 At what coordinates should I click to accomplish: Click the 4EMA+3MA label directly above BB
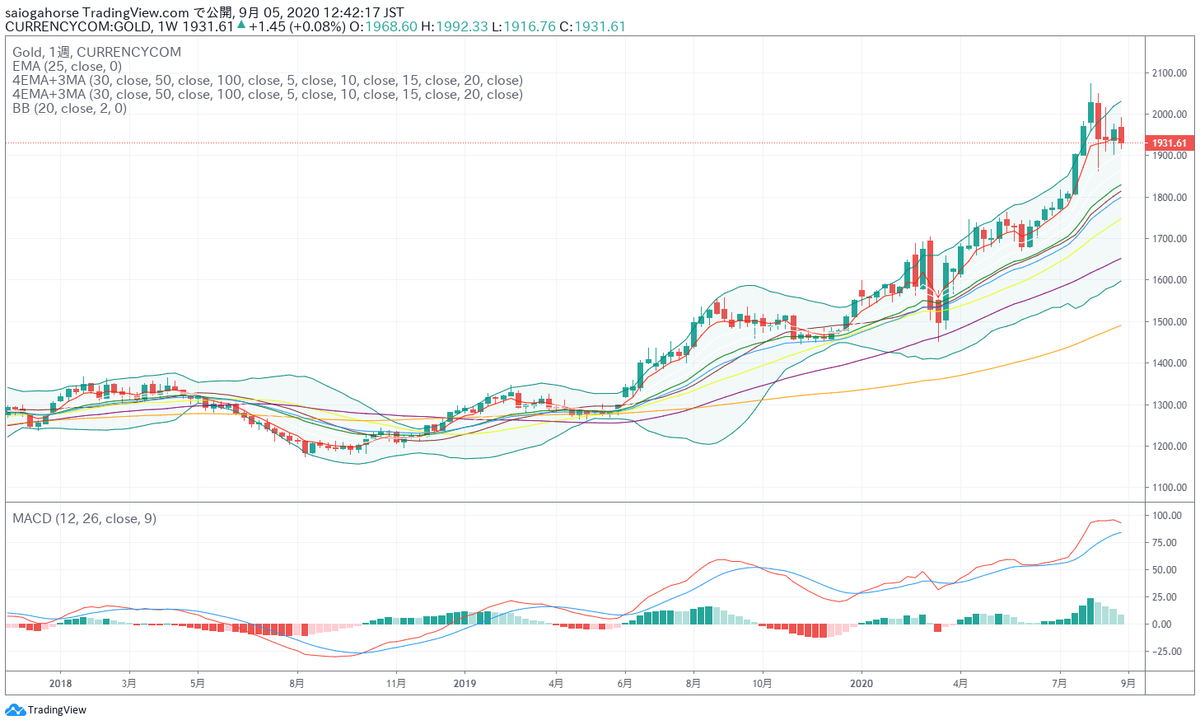click(x=267, y=94)
